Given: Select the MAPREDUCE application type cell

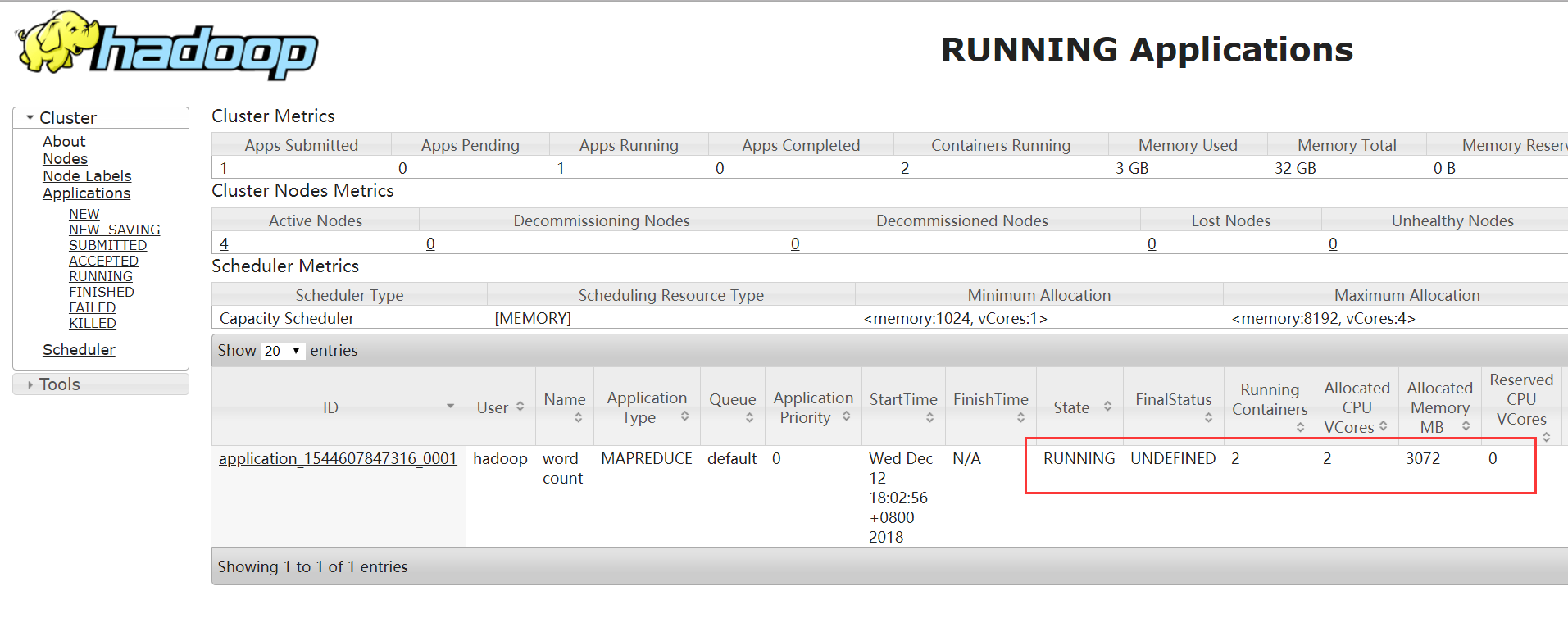Looking at the screenshot, I should (x=647, y=458).
